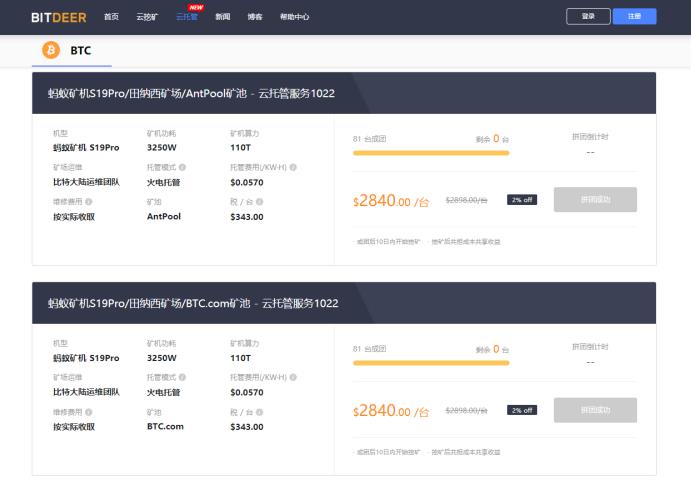The height and width of the screenshot is (494, 691).
Task: Open the AntPool矿池 云托管服务1022 card title
Action: pos(191,93)
